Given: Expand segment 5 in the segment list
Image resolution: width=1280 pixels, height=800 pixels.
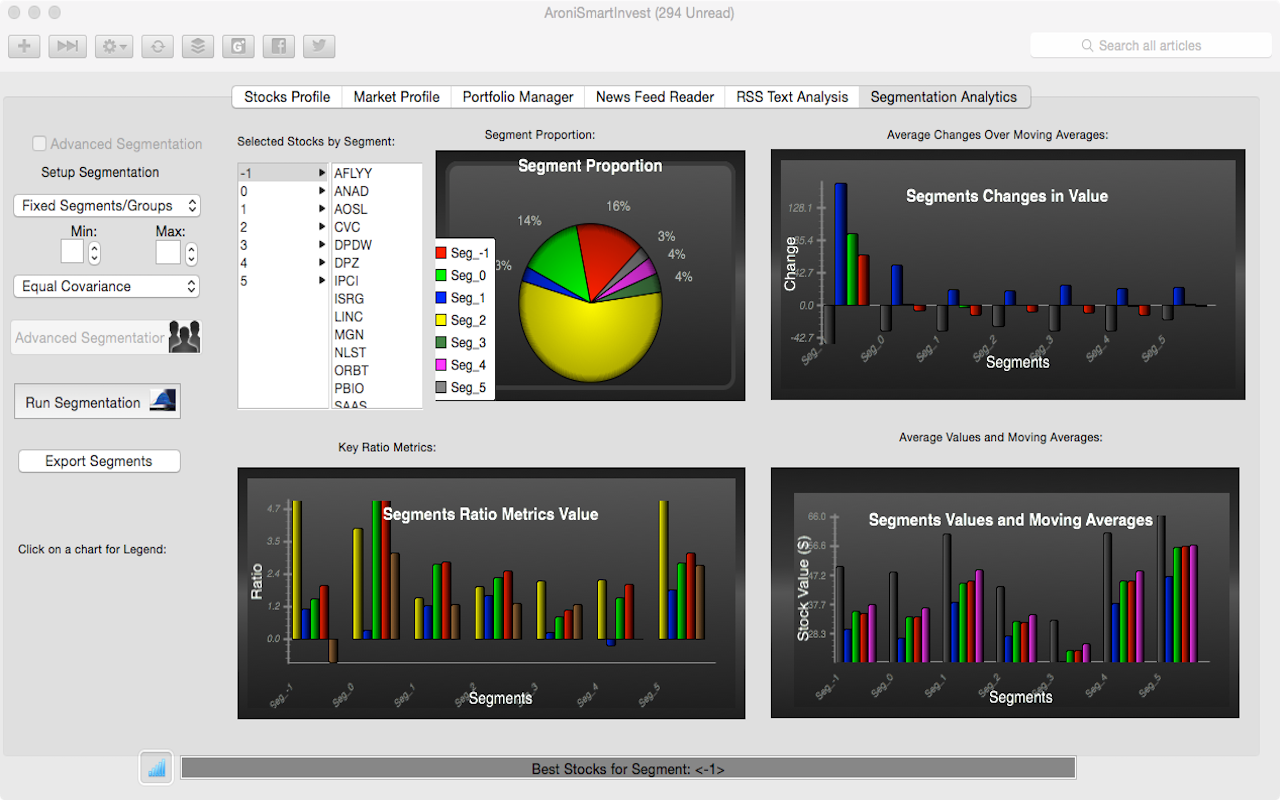Looking at the screenshot, I should click(322, 281).
